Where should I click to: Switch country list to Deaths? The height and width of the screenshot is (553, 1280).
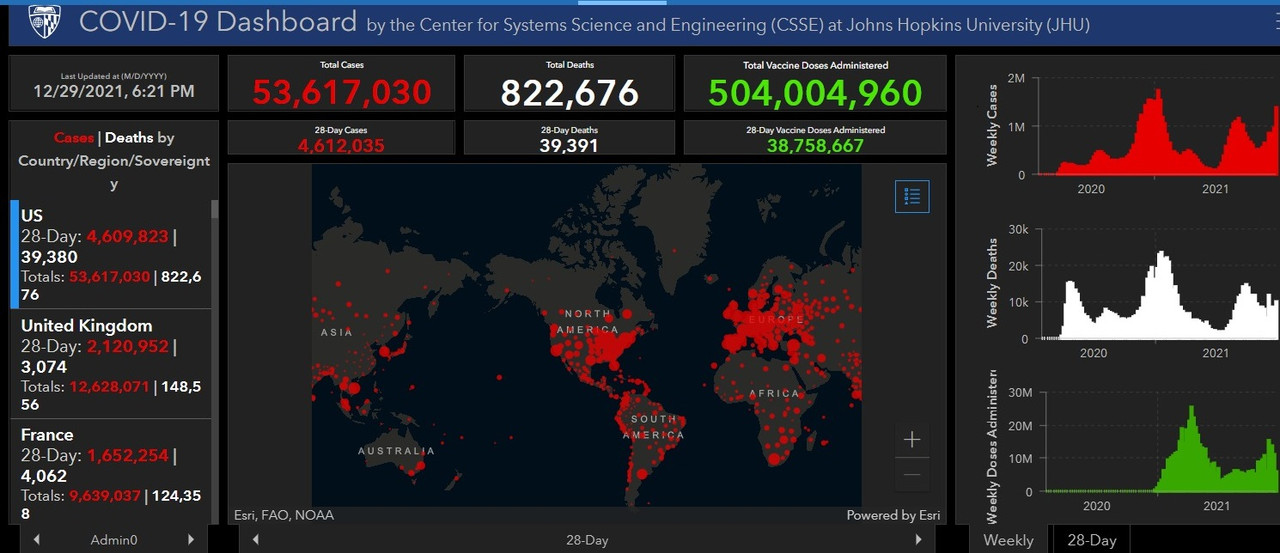coord(130,138)
